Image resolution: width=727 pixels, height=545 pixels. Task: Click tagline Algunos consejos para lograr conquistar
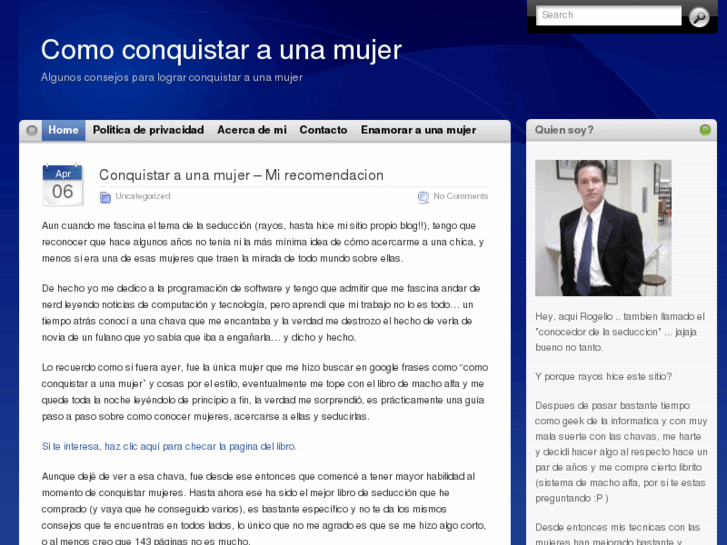(x=172, y=77)
